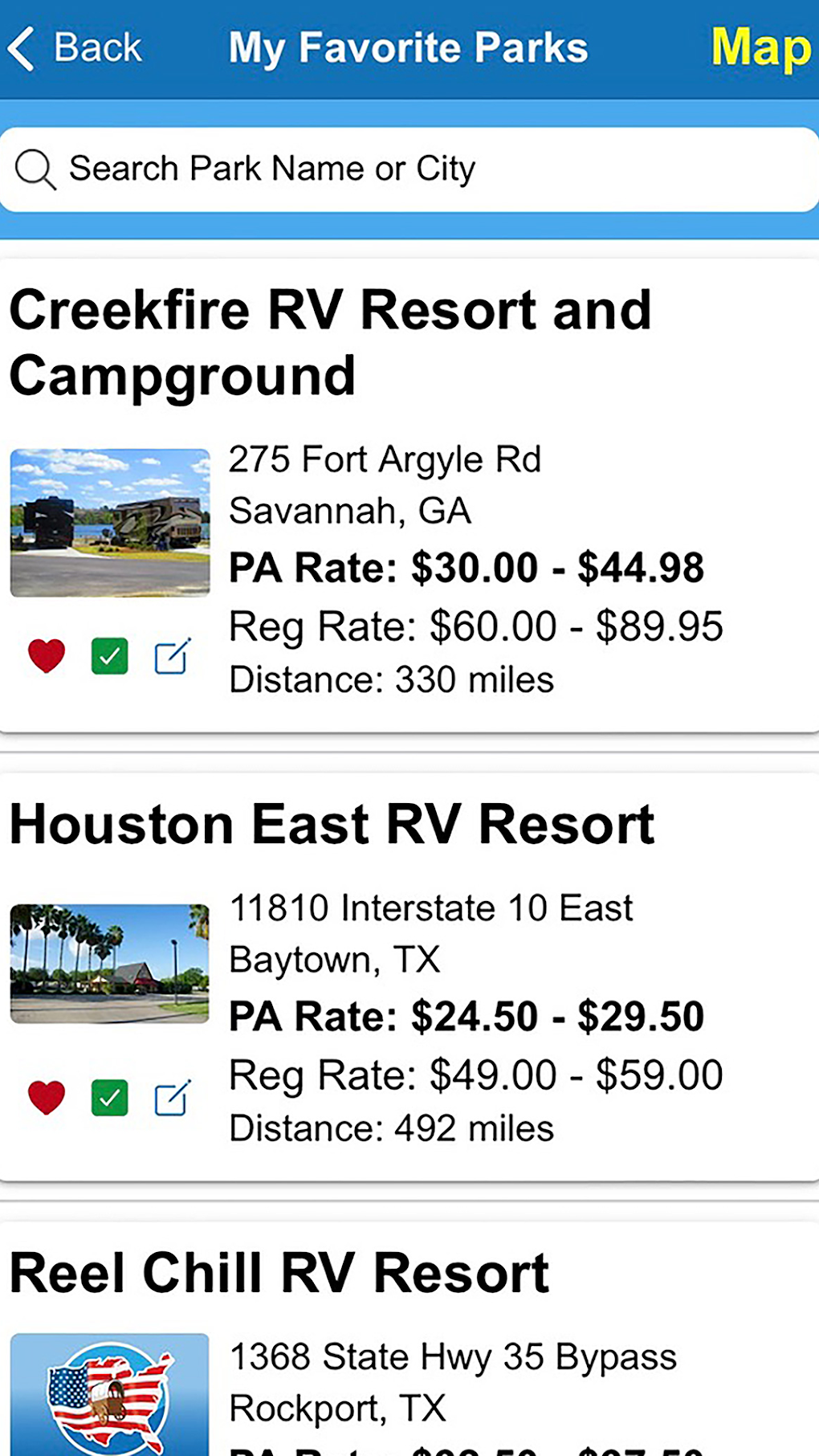Go Back to previous screen
The image size is (819, 1456).
(x=97, y=48)
